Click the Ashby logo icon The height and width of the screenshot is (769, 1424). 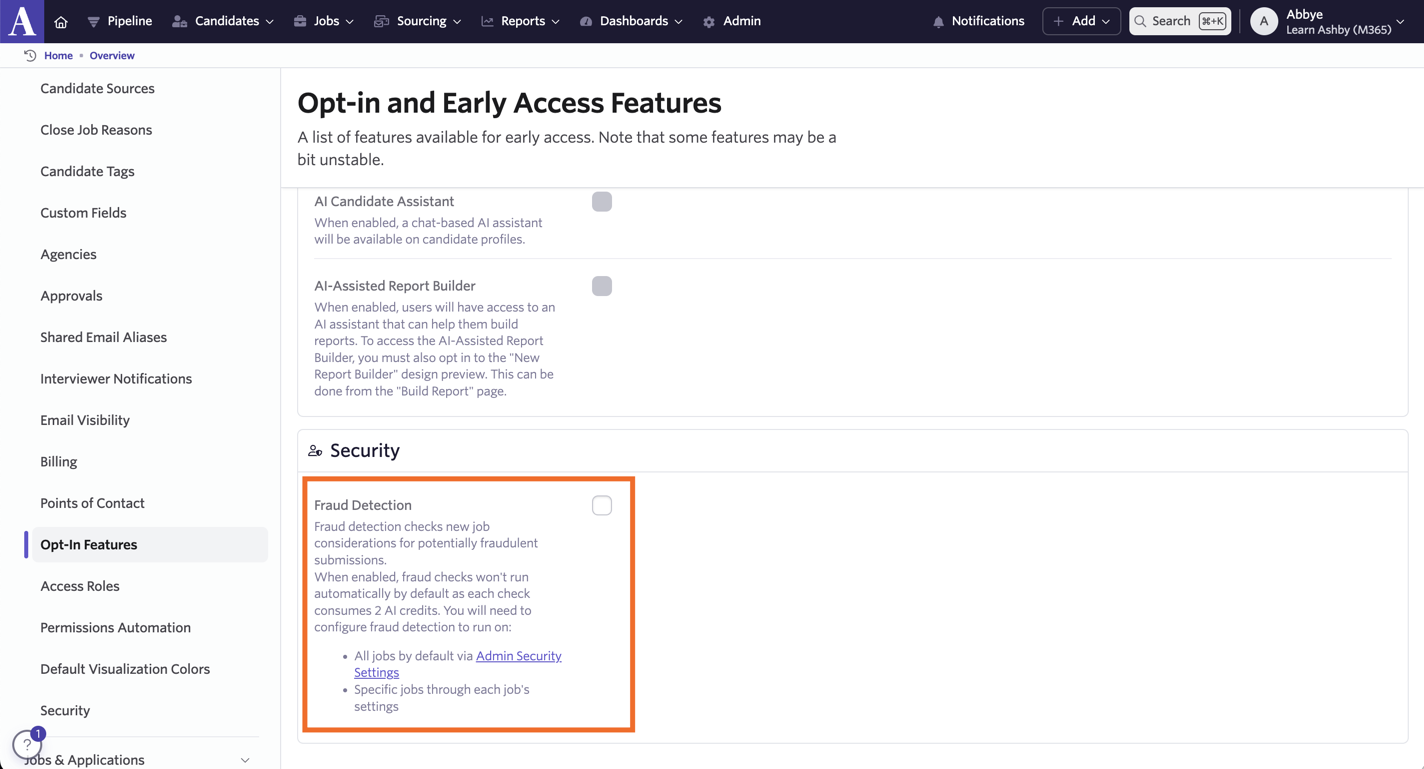22,21
